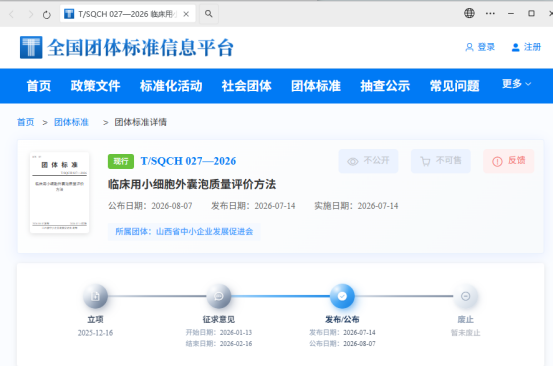Screen dimensions: 554x367
Task: Open the 标准化活动 navigation item
Action: (x=171, y=86)
